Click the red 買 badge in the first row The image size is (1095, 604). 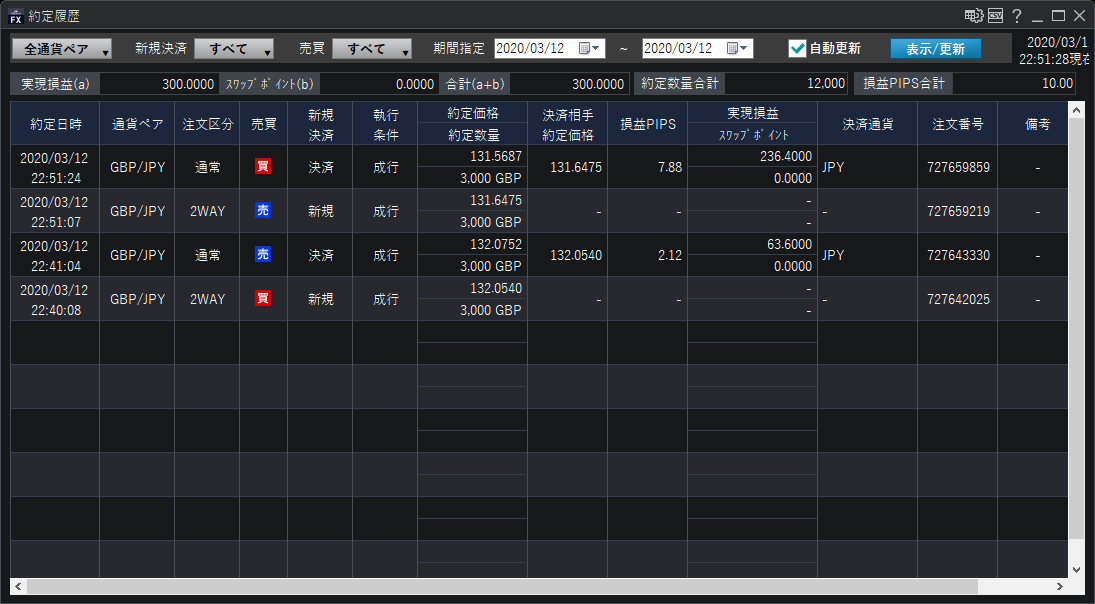point(263,167)
